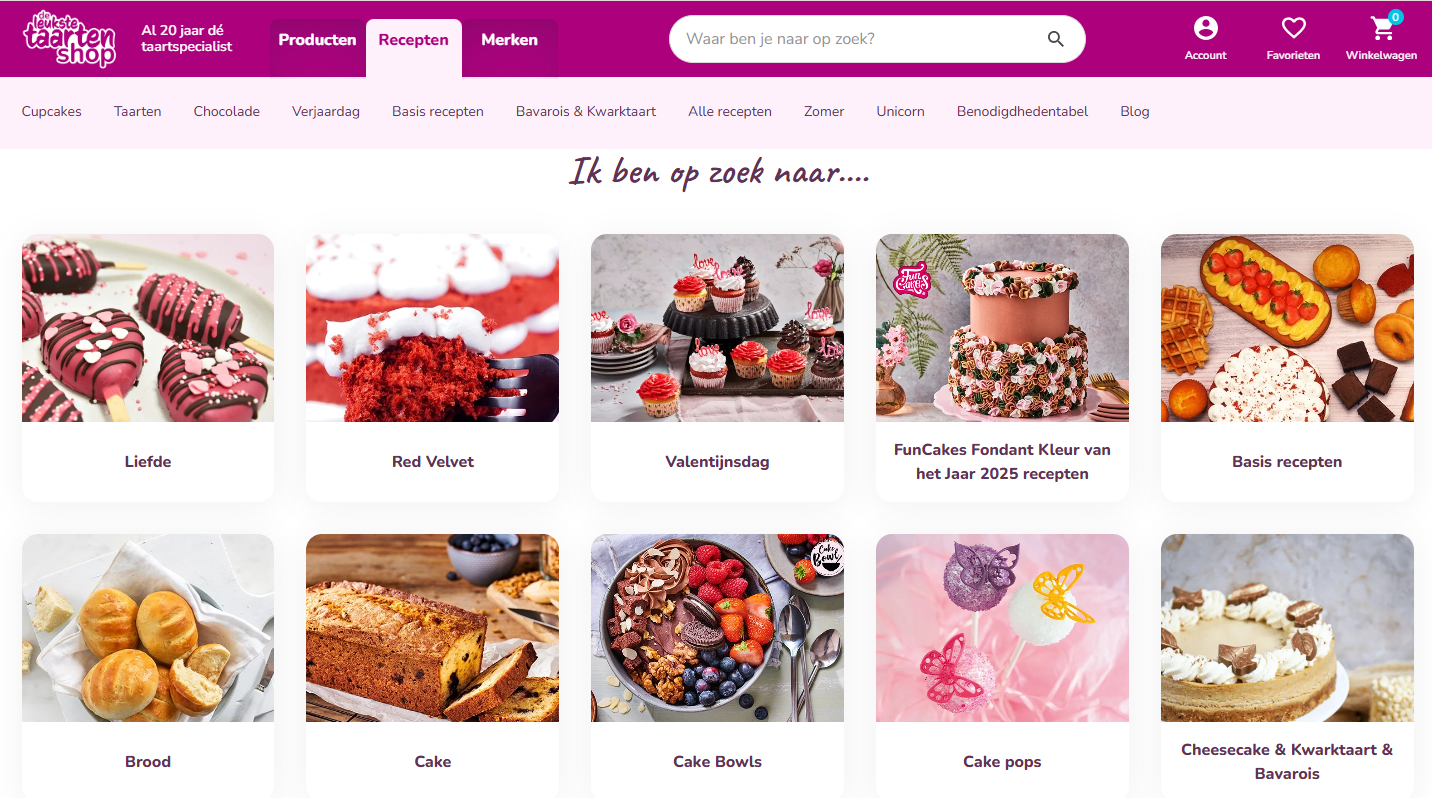This screenshot has height=798, width=1432.
Task: Switch to the Recepten tab
Action: (413, 40)
